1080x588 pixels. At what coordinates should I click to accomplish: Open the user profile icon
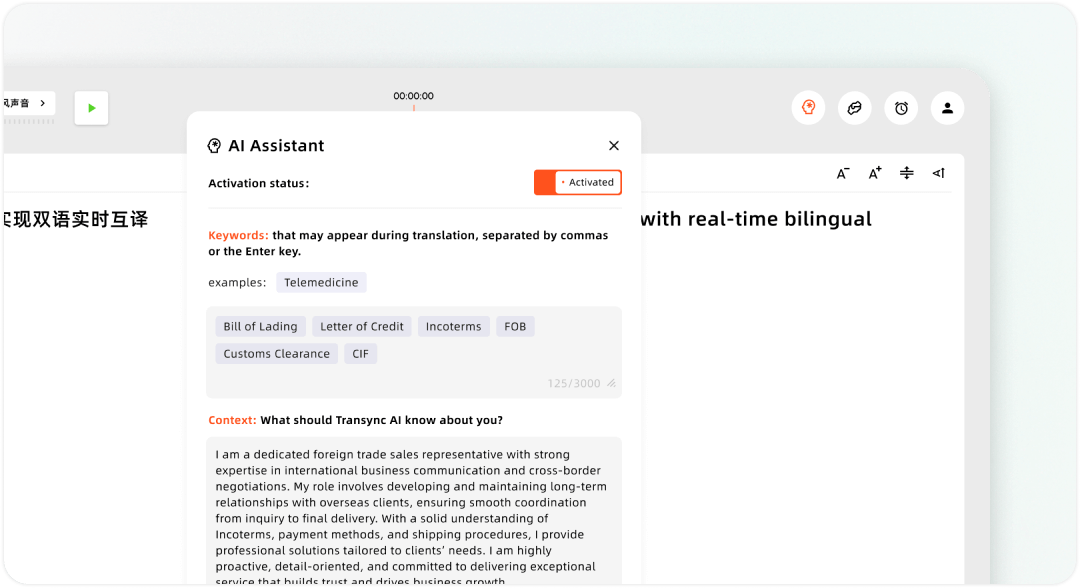click(948, 108)
